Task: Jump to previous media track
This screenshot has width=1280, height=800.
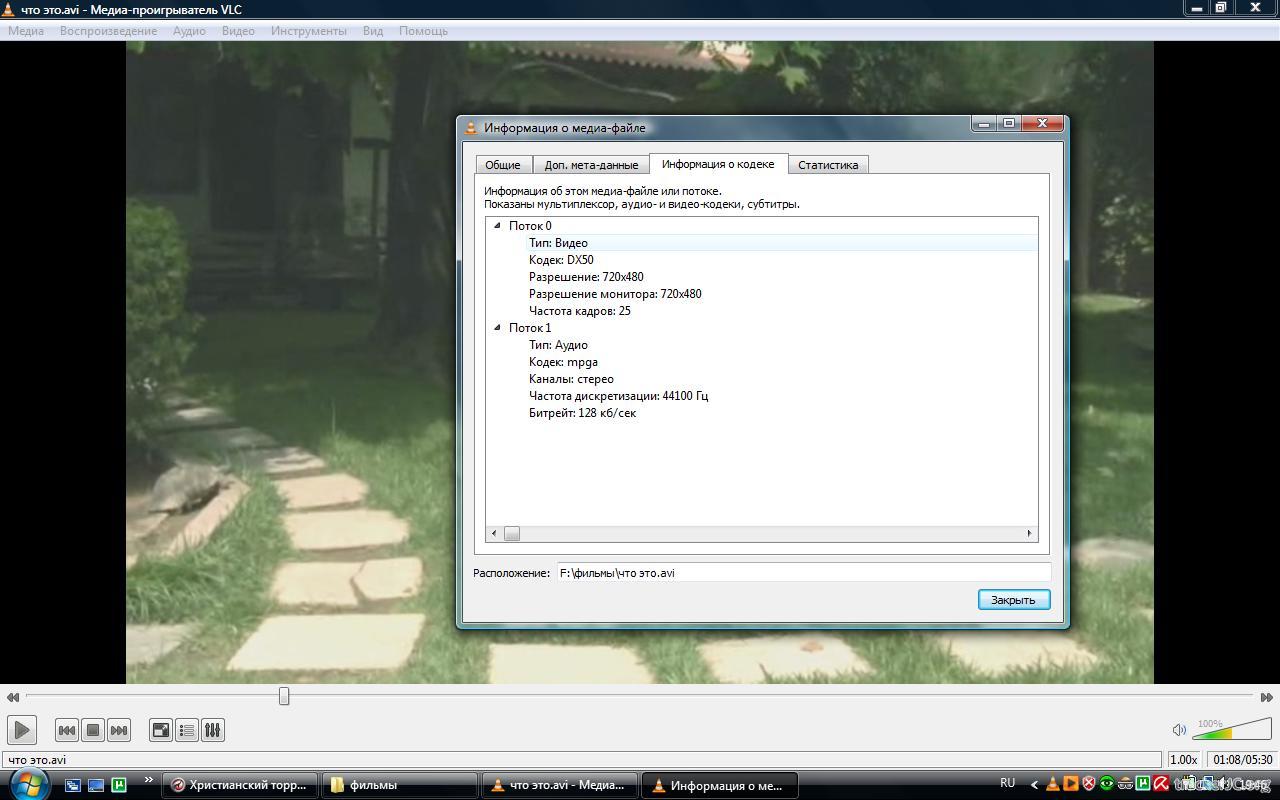Action: pos(66,730)
